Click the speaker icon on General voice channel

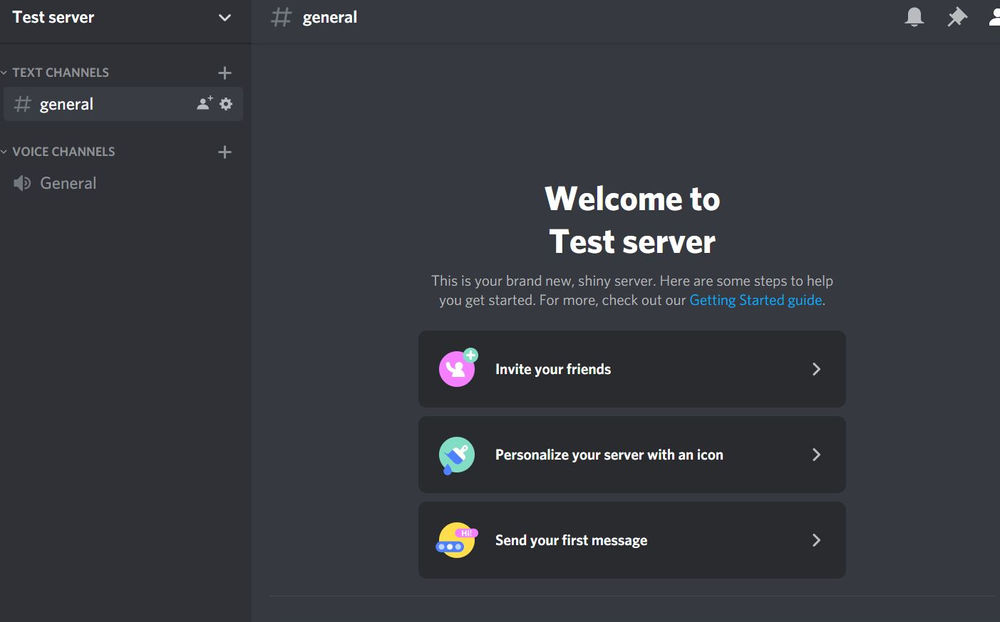[21, 183]
